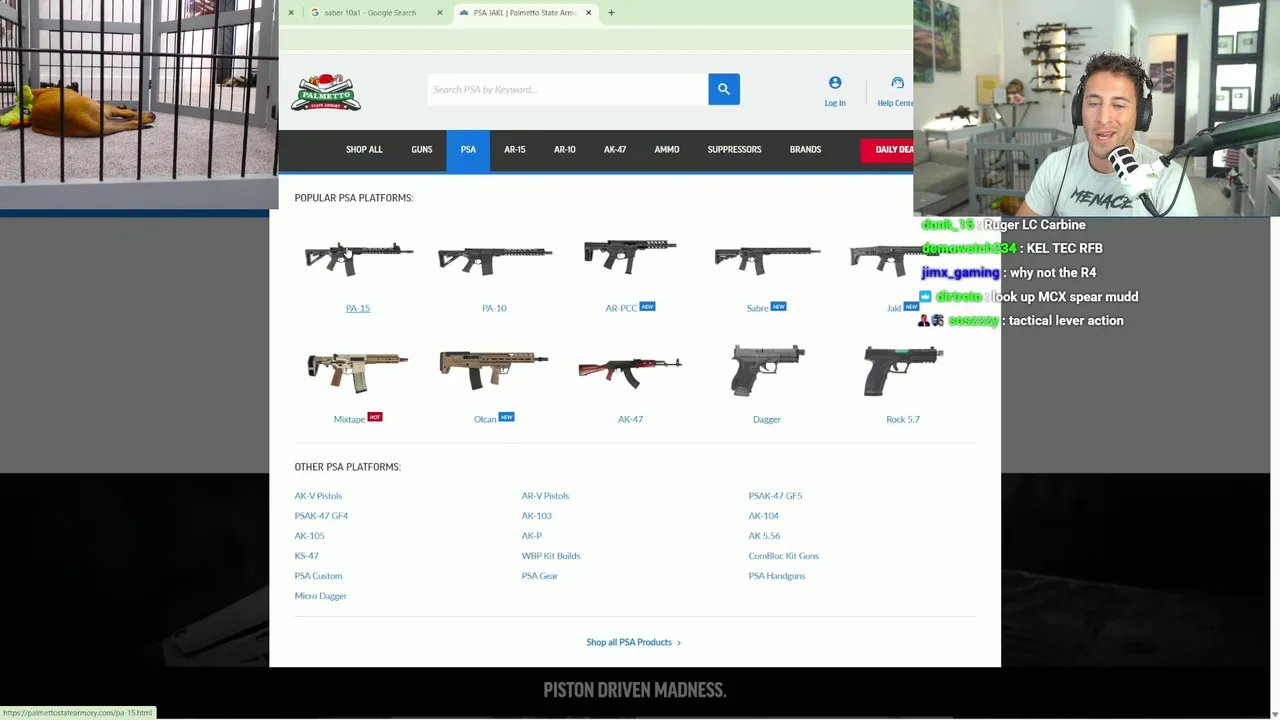Open the AK-103 link
Screen dimensions: 1280x720
click(x=536, y=516)
